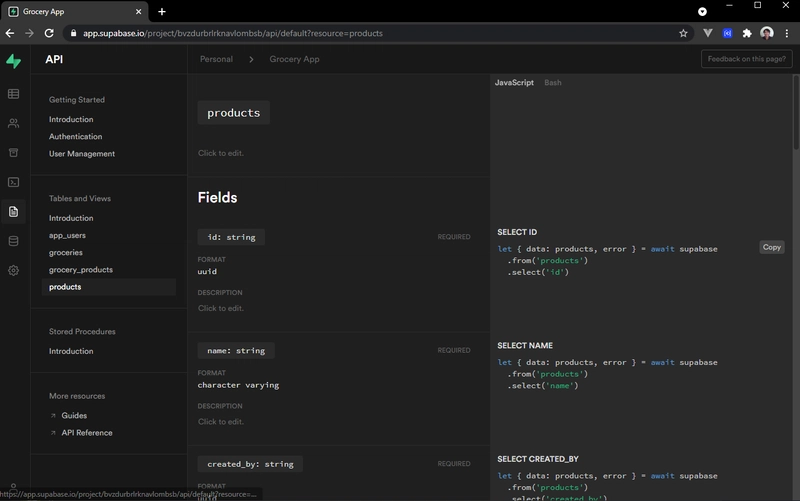Open a new browser tab
Viewport: 800px width, 501px height.
pos(162,11)
